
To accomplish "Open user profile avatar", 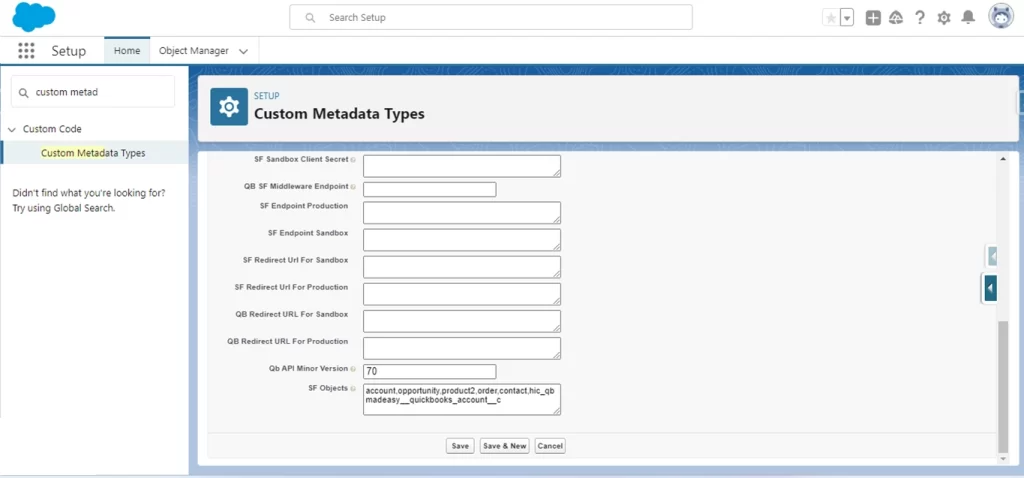I will pyautogui.click(x=1000, y=17).
